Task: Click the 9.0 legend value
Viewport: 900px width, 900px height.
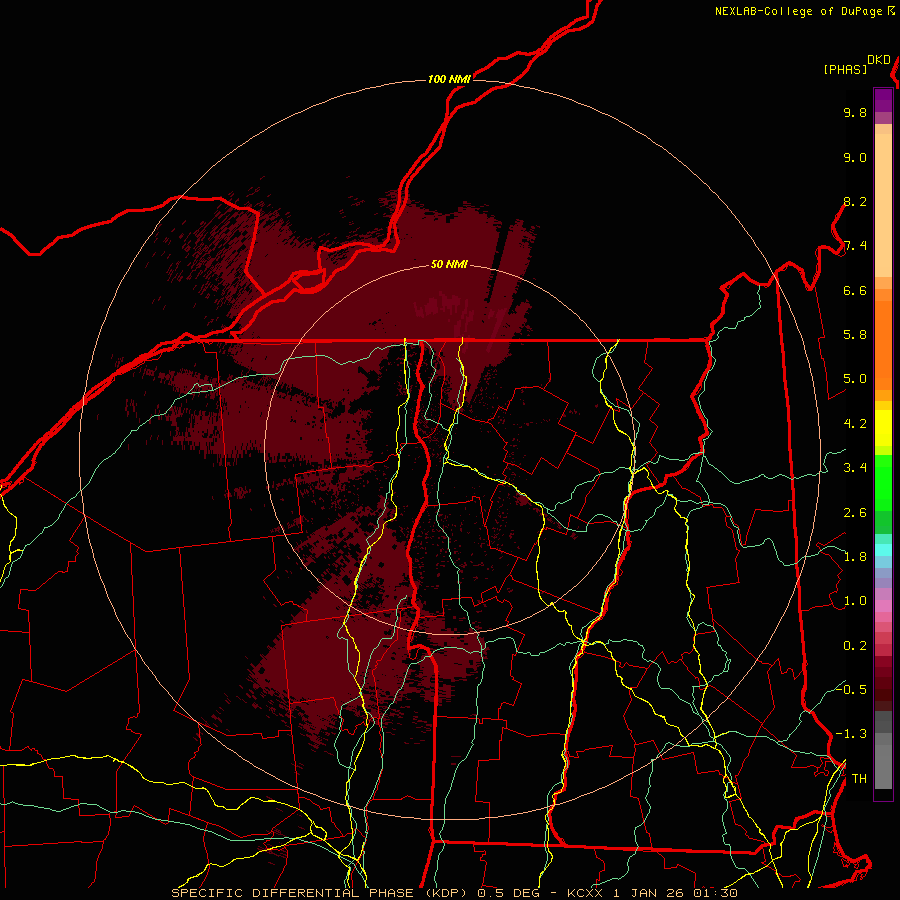Action: point(855,157)
